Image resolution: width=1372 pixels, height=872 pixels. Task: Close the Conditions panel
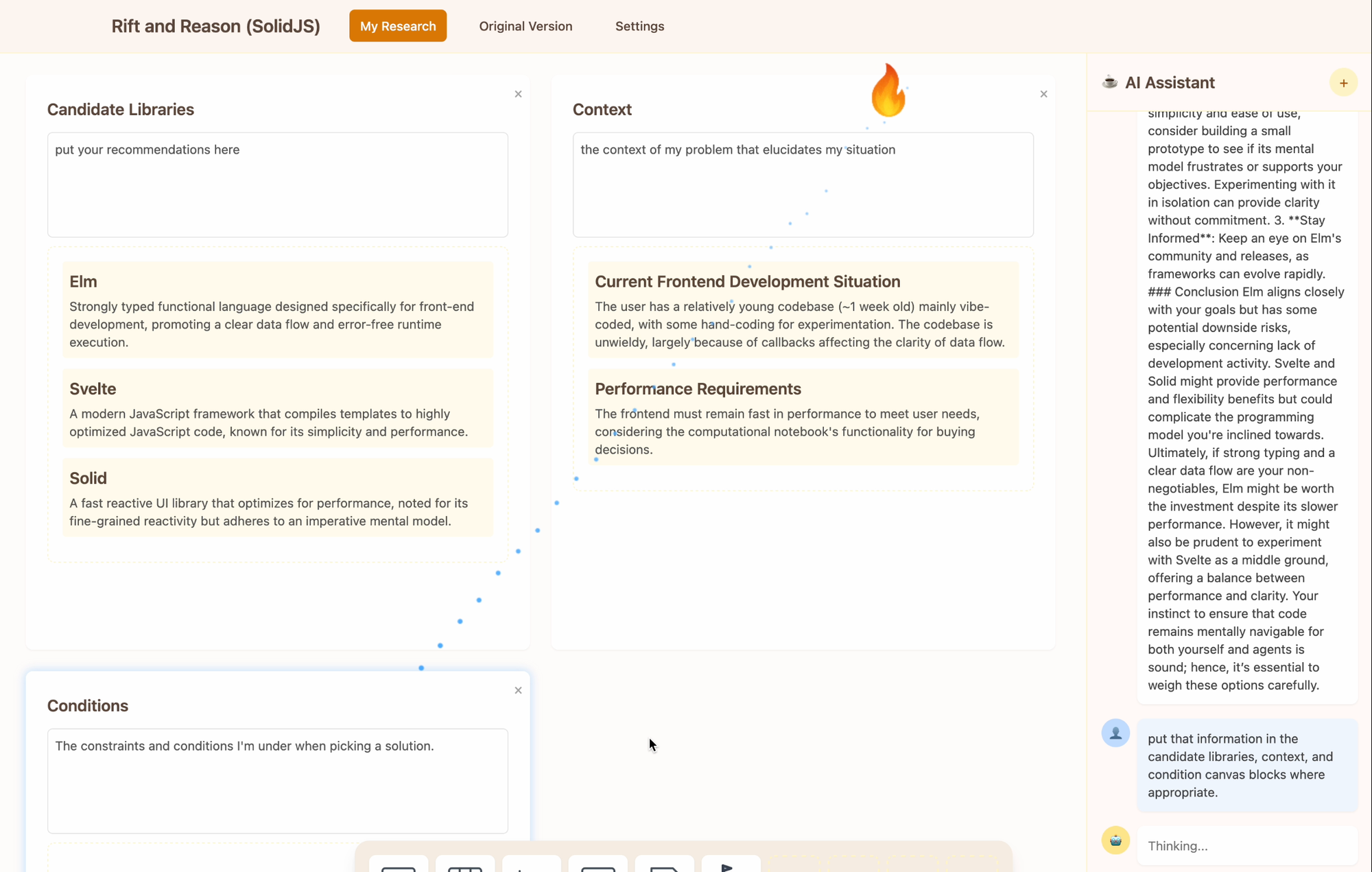click(518, 690)
